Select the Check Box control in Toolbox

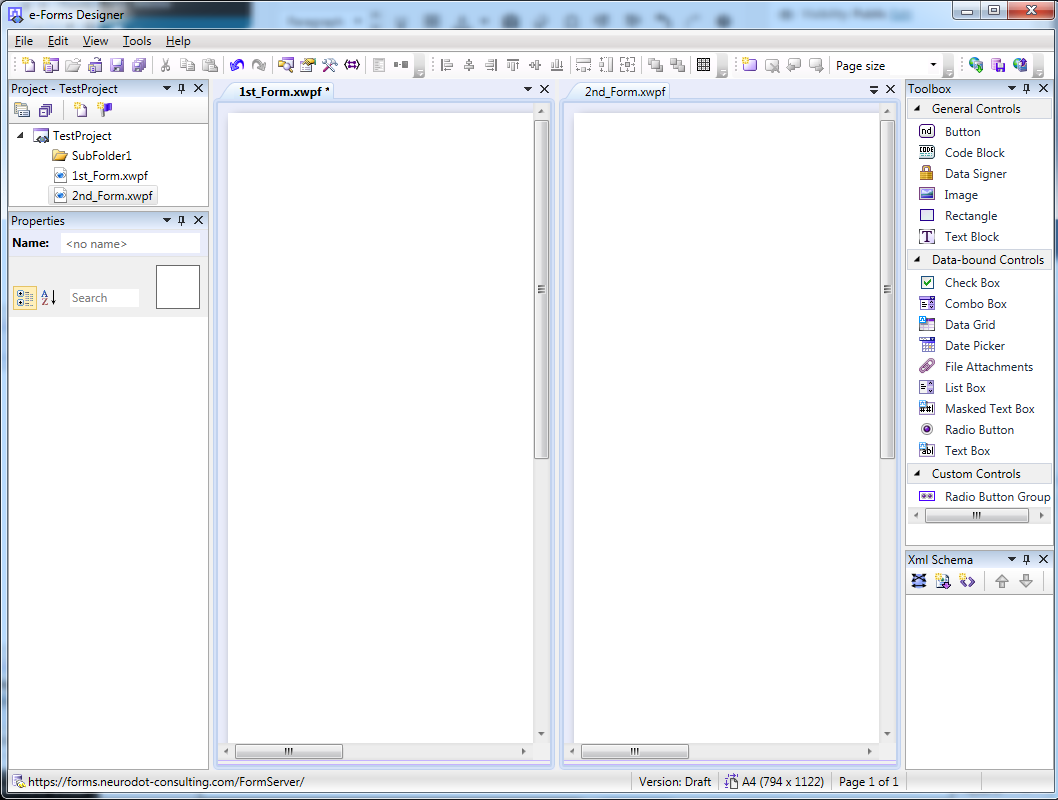[972, 283]
